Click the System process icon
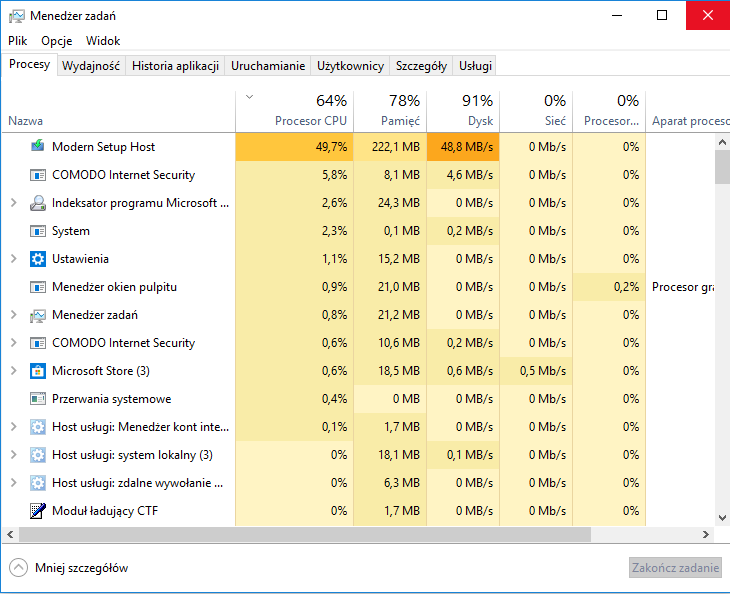Image resolution: width=730 pixels, height=594 pixels. point(38,231)
